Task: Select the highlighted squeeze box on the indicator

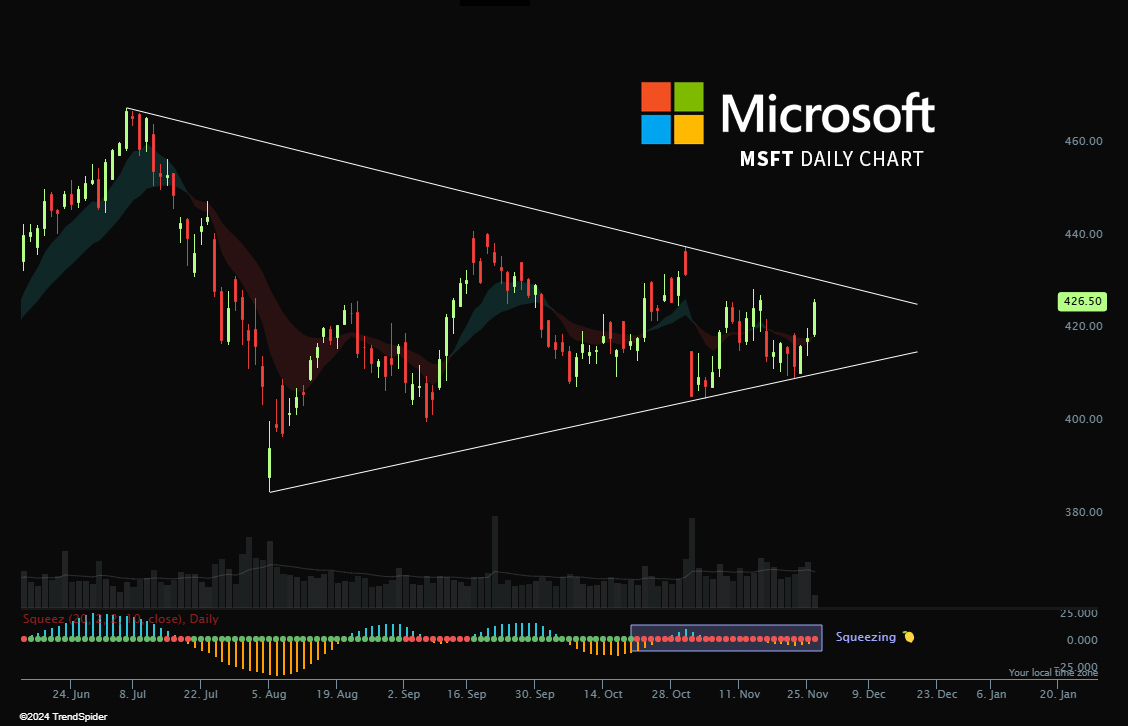Action: click(x=727, y=638)
